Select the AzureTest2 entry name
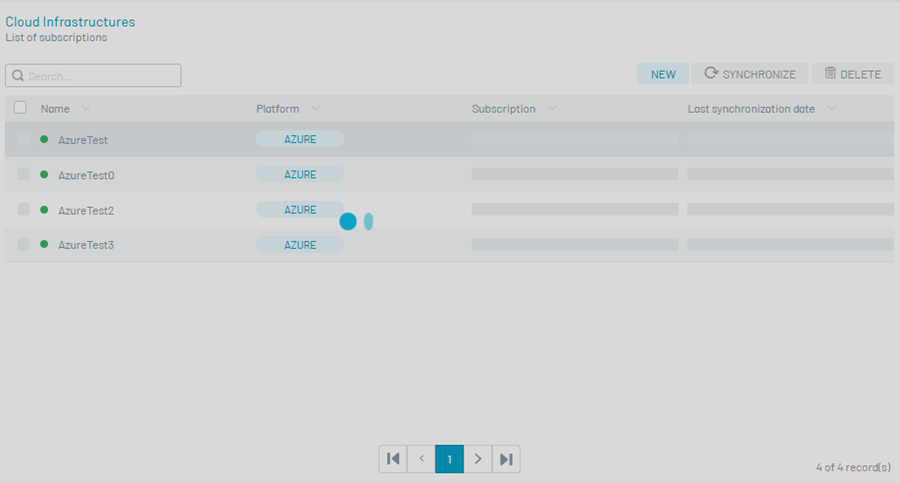This screenshot has height=483, width=900. 86,211
